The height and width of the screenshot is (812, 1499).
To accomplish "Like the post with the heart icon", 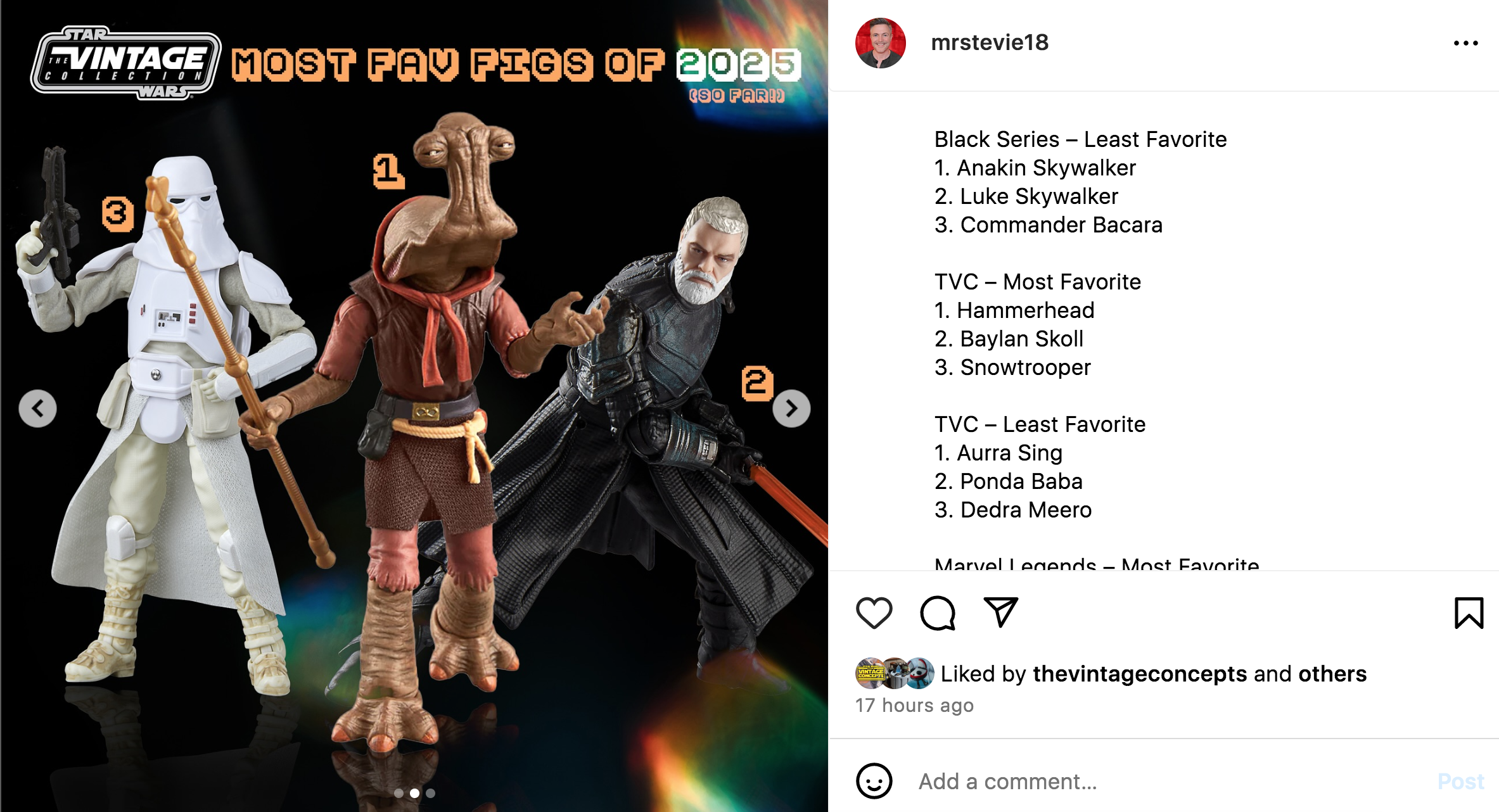I will point(874,612).
